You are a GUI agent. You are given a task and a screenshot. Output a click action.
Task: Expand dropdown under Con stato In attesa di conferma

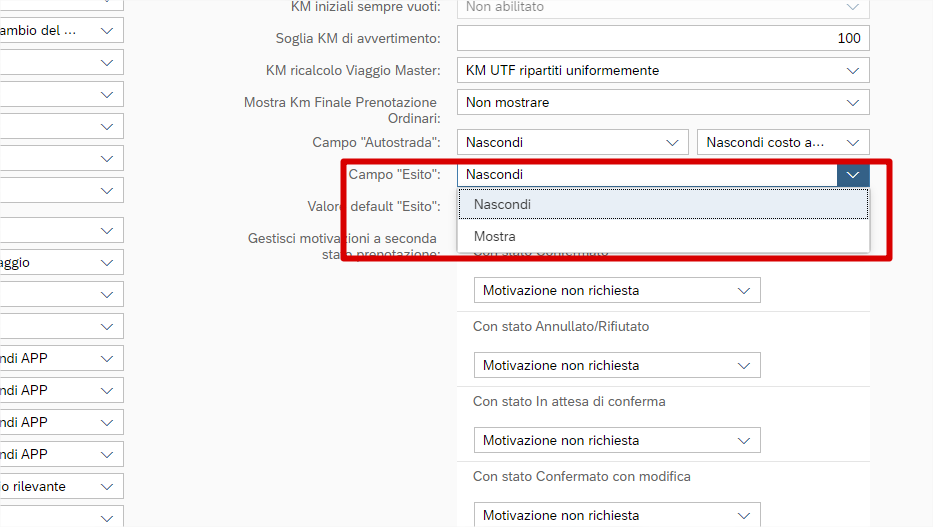[743, 440]
